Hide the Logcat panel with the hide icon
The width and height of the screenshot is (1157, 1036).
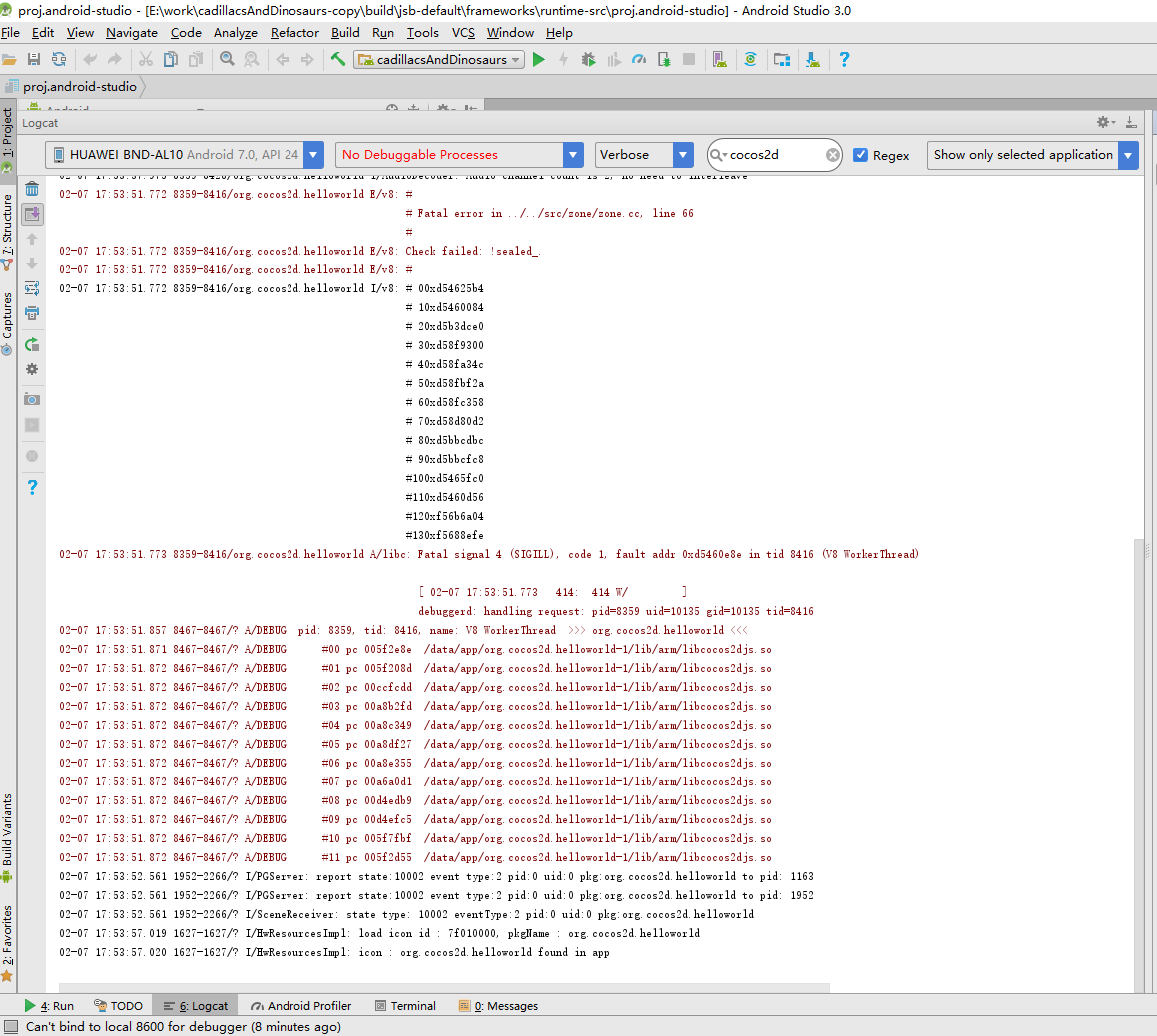pos(1130,123)
